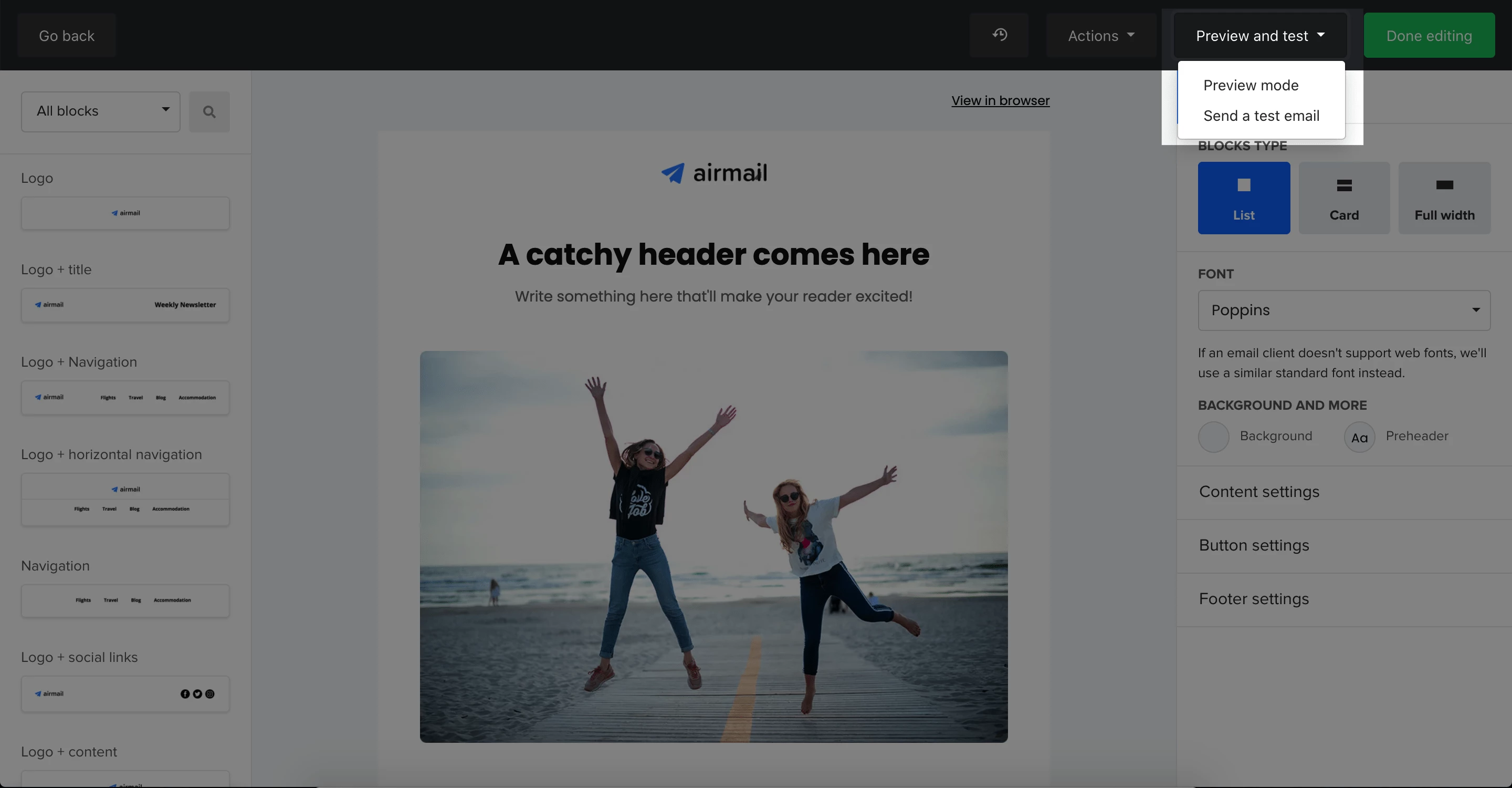Click the View in browser link
This screenshot has width=1512, height=788.
point(1000,100)
